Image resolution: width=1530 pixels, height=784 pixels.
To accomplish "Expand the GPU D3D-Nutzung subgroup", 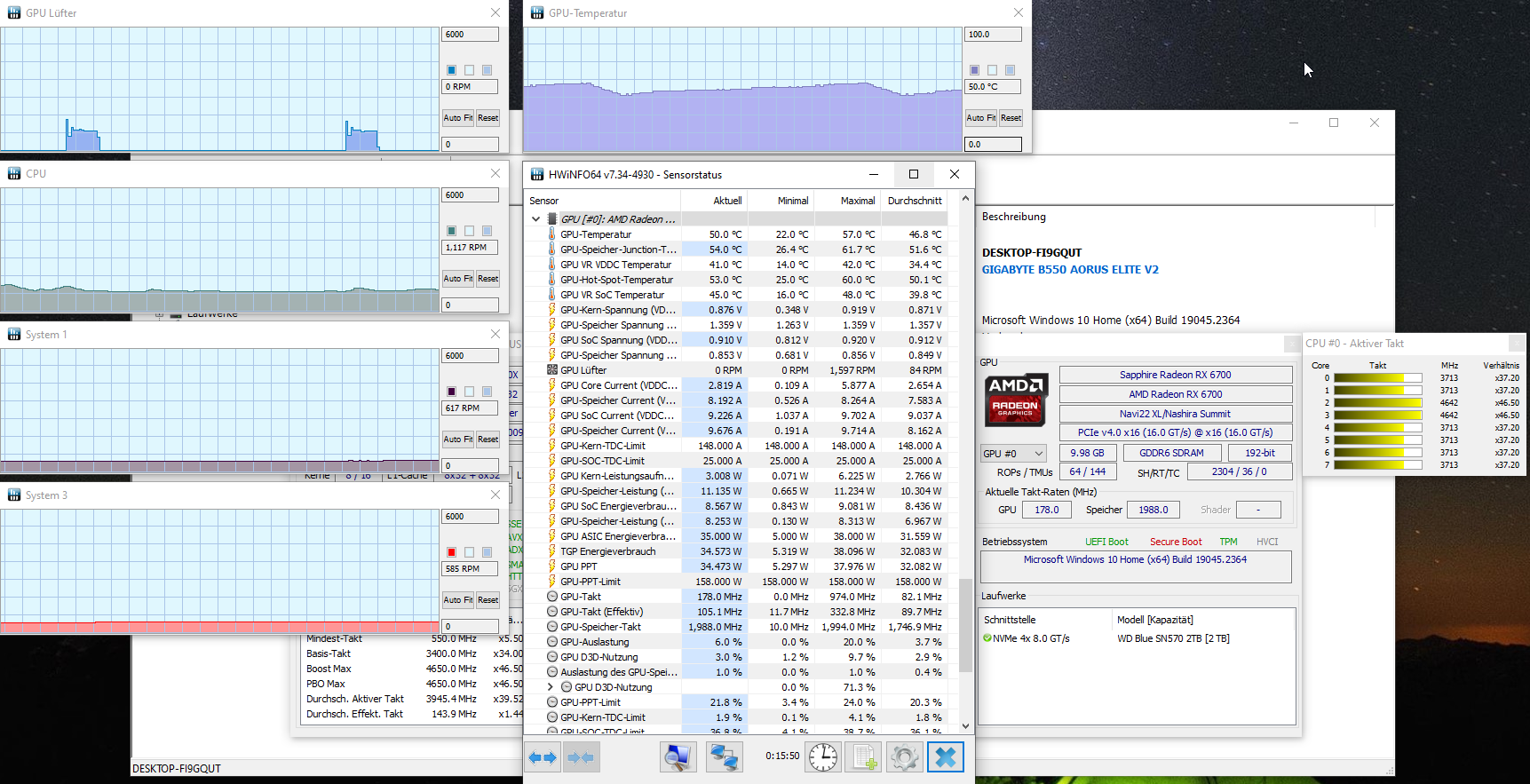I will click(550, 687).
